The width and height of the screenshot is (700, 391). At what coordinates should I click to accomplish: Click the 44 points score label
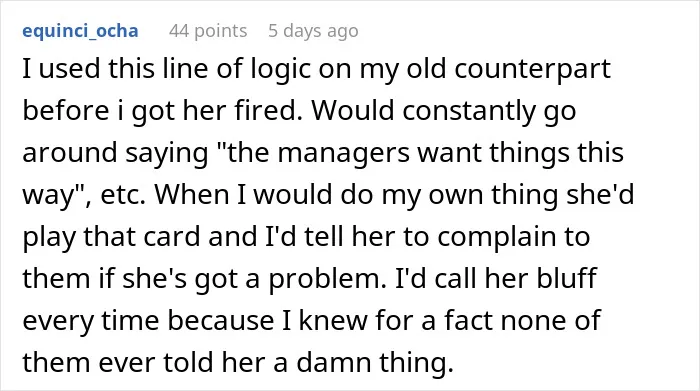tap(208, 31)
